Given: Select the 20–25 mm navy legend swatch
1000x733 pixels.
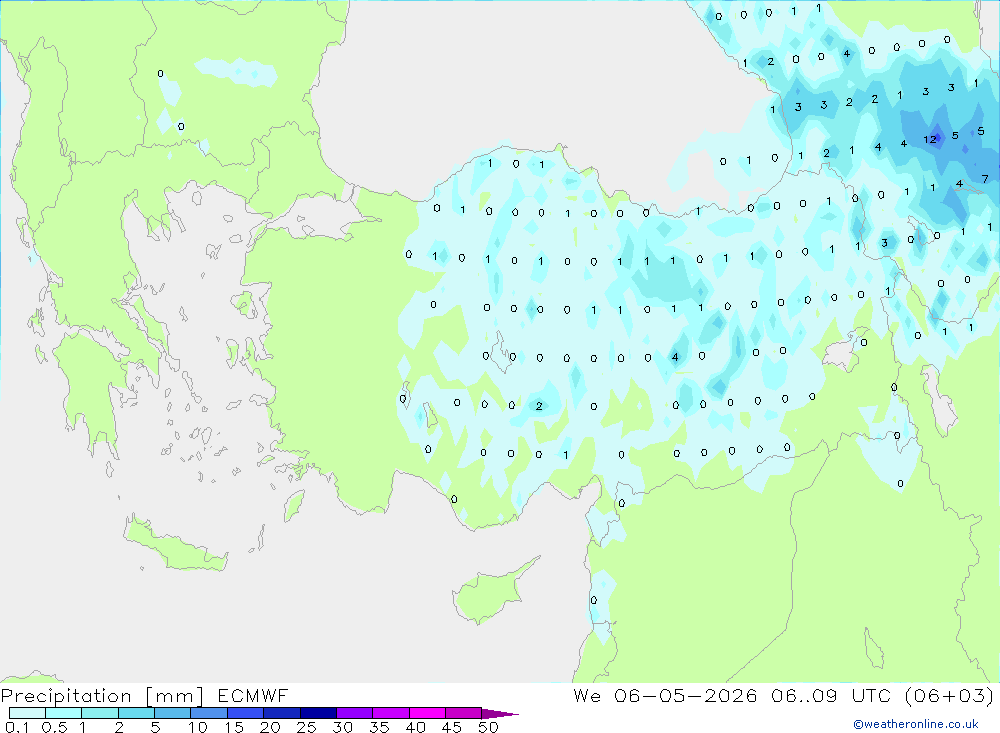Looking at the screenshot, I should pyautogui.click(x=282, y=713).
